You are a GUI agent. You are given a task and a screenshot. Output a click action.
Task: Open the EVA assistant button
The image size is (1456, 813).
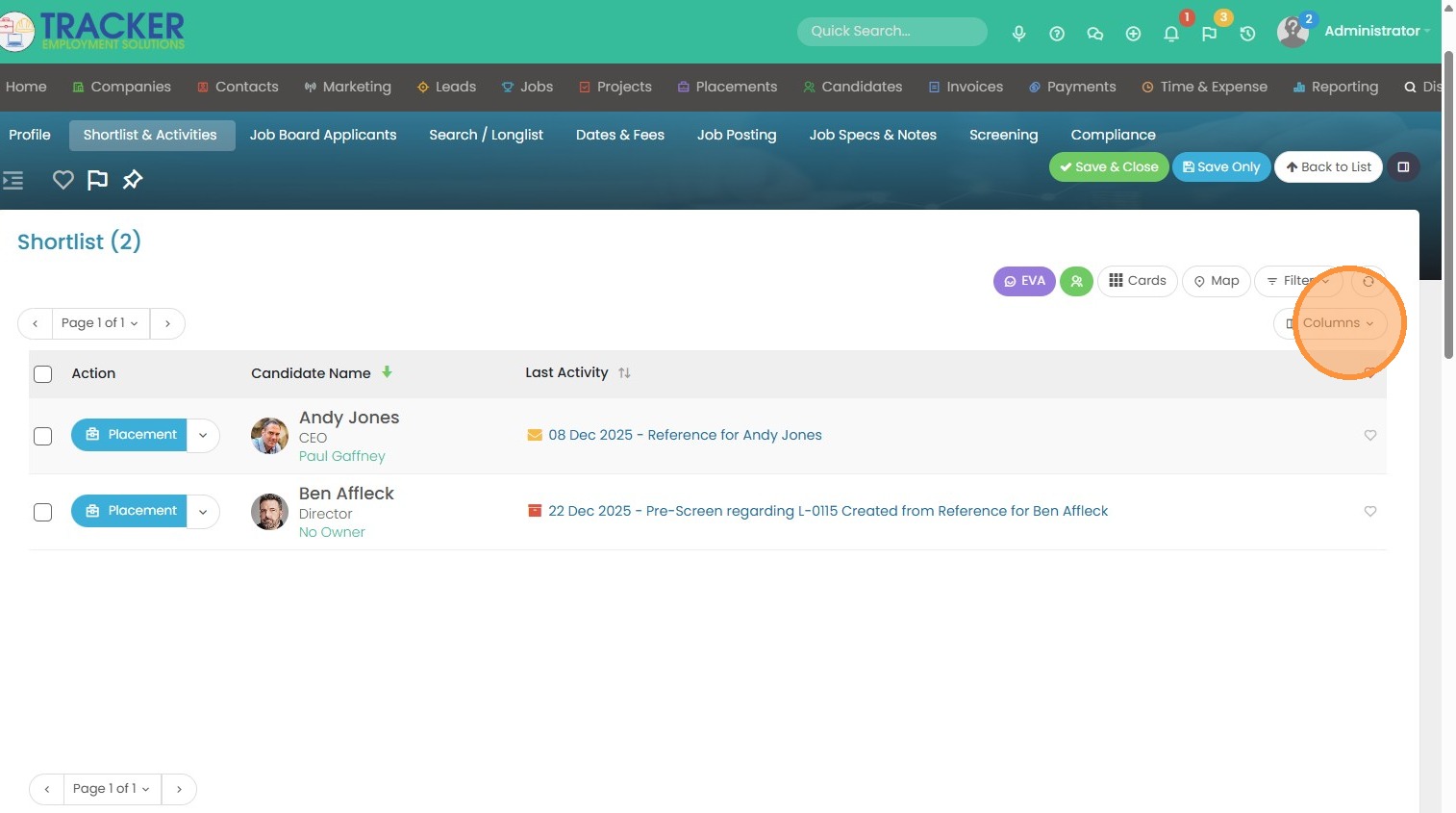(1024, 281)
